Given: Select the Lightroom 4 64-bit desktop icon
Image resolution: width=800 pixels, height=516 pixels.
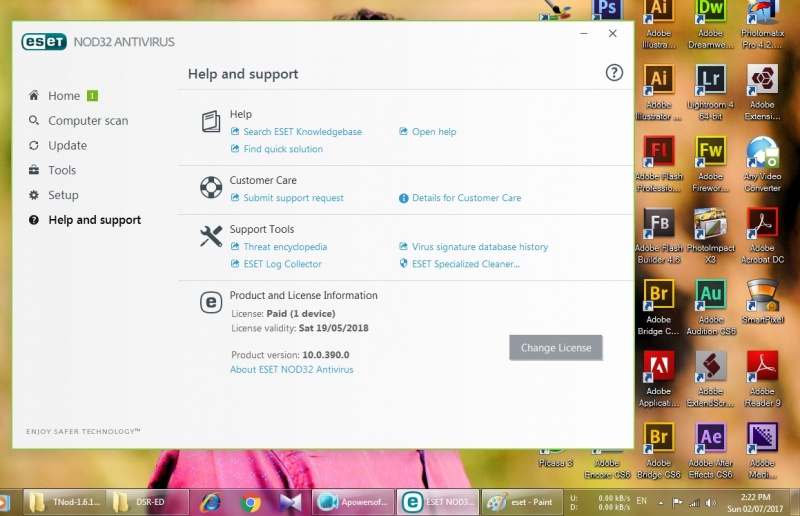Looking at the screenshot, I should (x=710, y=93).
